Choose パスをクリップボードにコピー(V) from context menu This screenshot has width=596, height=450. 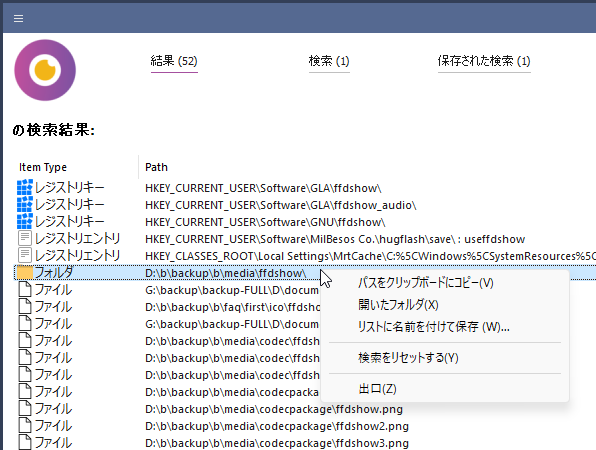(x=426, y=283)
